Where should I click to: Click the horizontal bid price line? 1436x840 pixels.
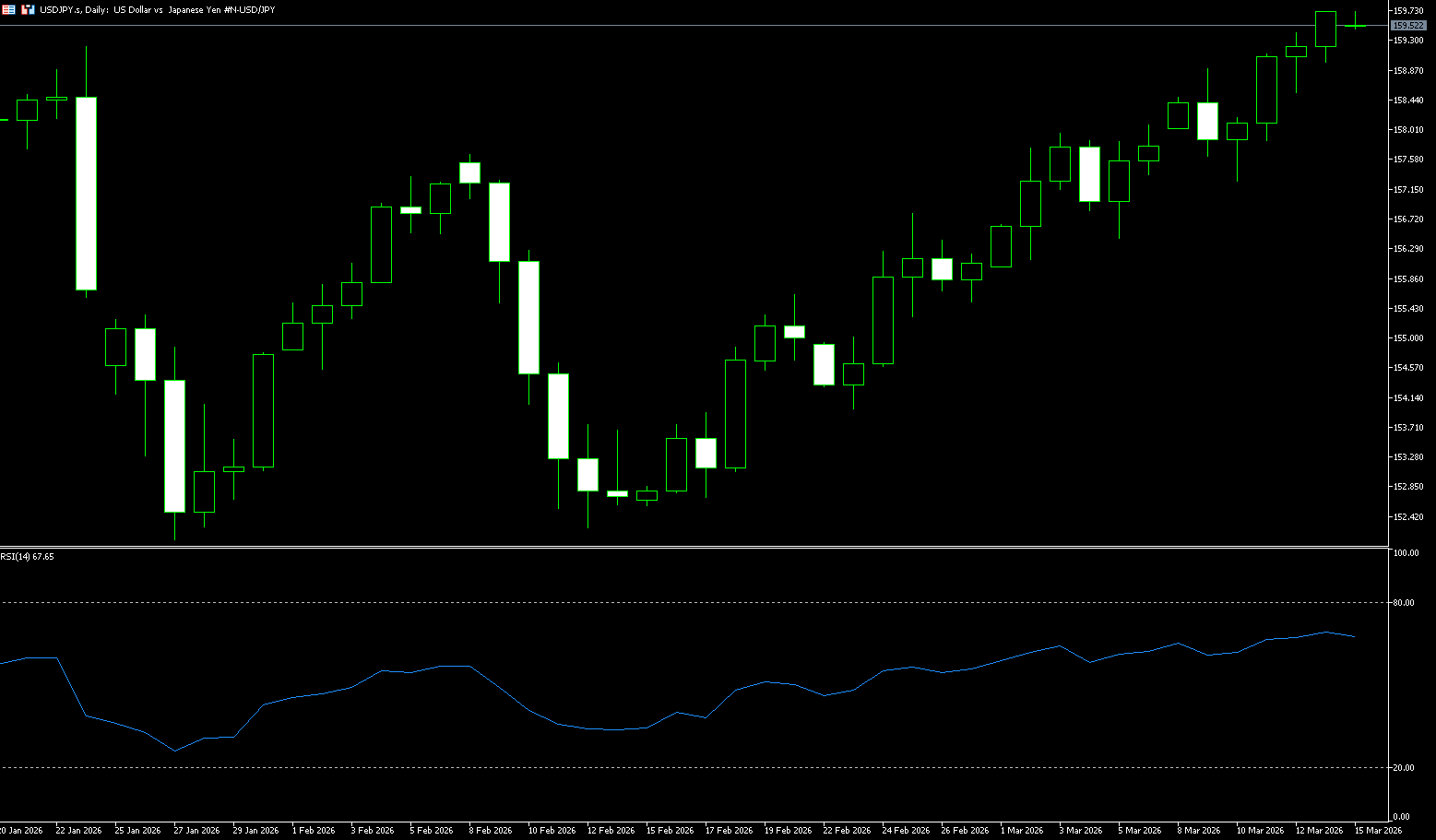[x=646, y=26]
